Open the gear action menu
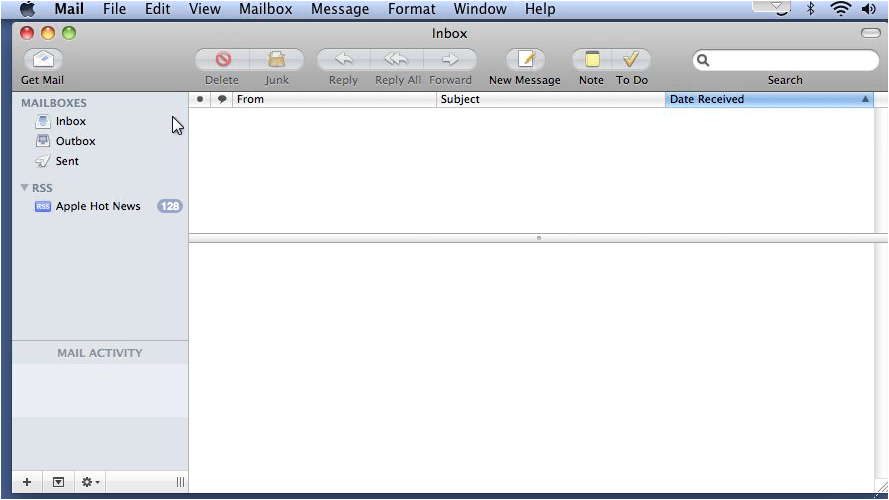Viewport: 889px width, 500px height. (x=90, y=482)
